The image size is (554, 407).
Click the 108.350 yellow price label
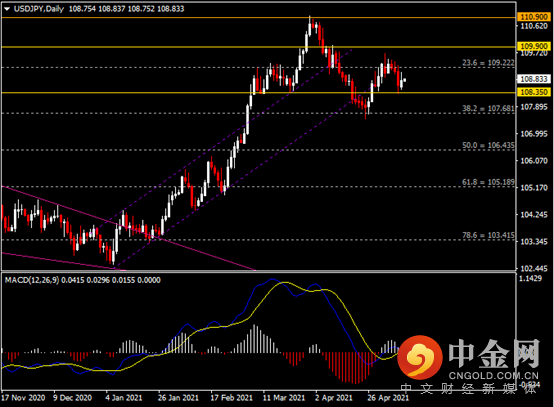[534, 92]
